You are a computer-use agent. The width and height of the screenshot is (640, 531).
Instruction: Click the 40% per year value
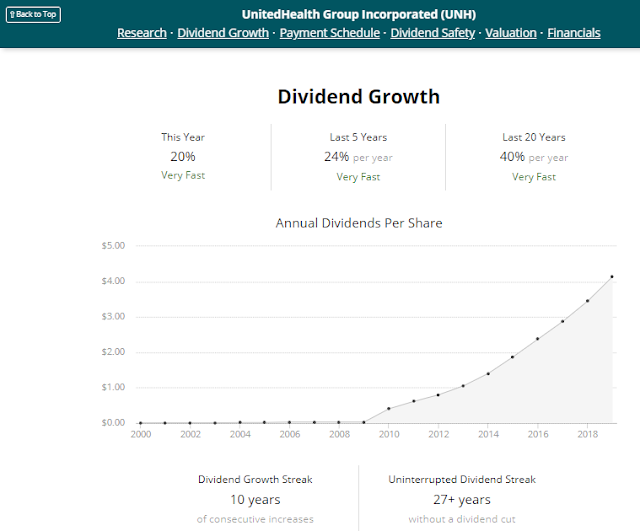[x=534, y=157]
